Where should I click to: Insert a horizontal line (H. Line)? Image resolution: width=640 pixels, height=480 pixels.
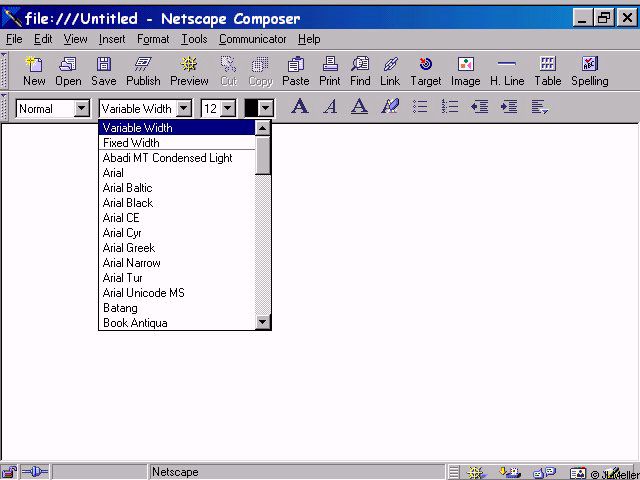point(507,71)
